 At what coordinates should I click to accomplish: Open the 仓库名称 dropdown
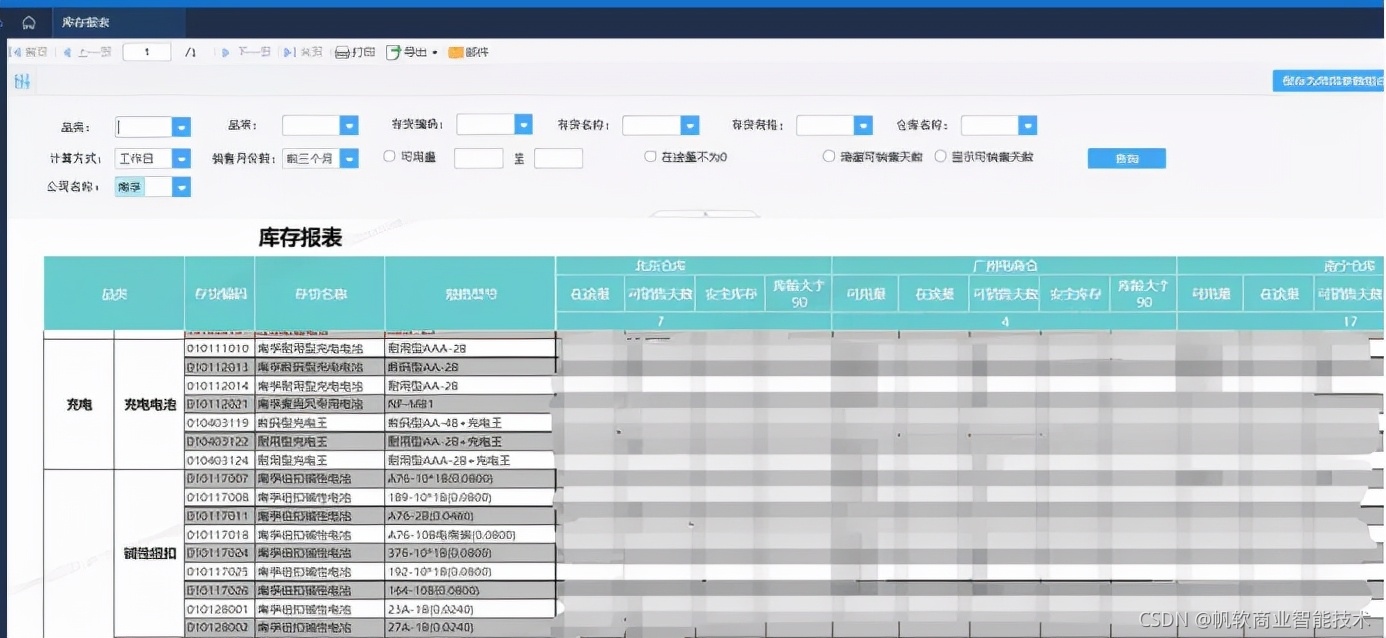(1027, 125)
